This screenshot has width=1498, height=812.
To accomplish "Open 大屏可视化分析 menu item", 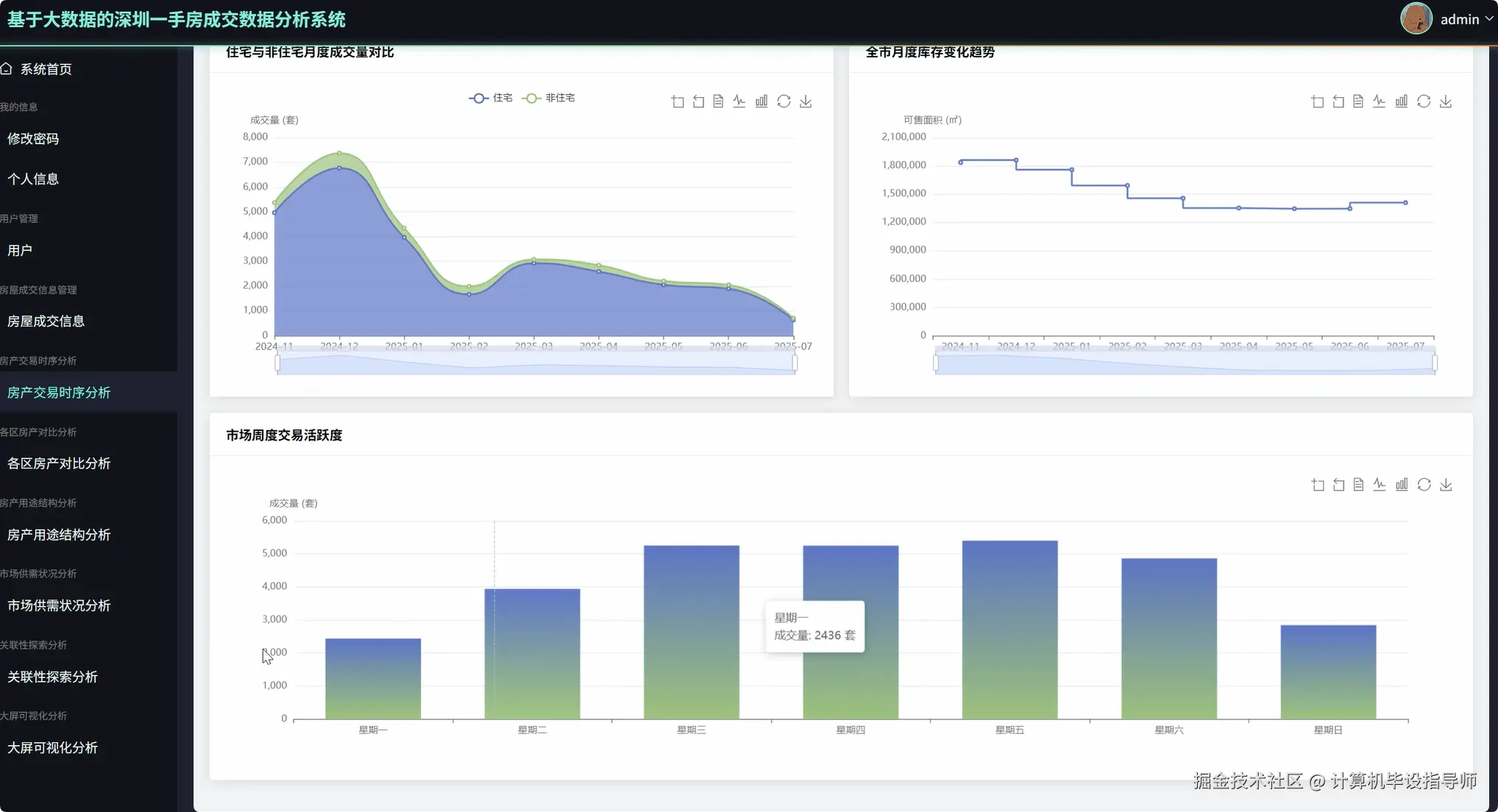I will coord(52,748).
